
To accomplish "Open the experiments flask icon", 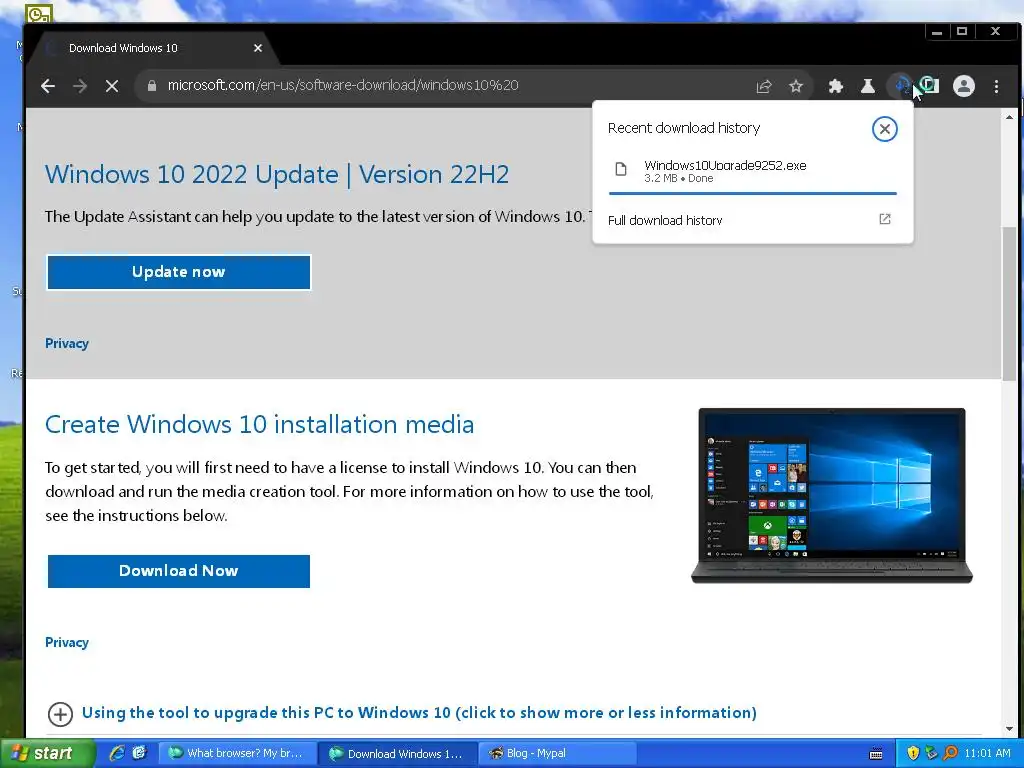I will click(x=867, y=86).
